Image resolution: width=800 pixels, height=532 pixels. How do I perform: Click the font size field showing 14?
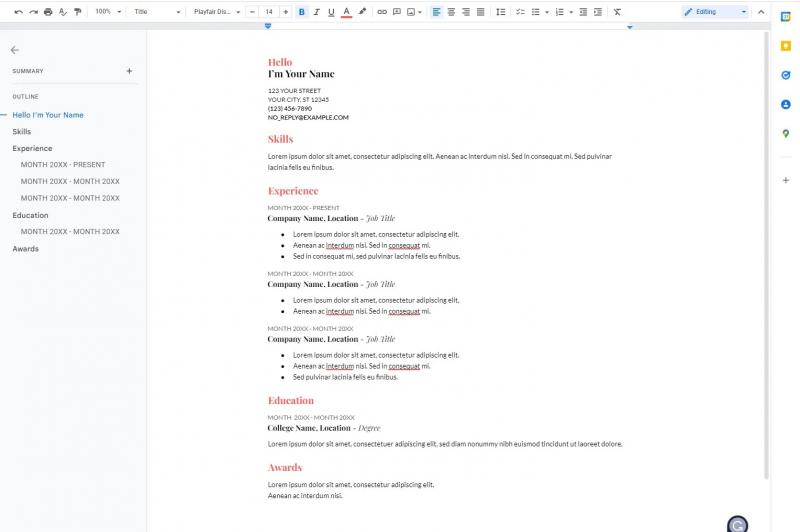269,12
